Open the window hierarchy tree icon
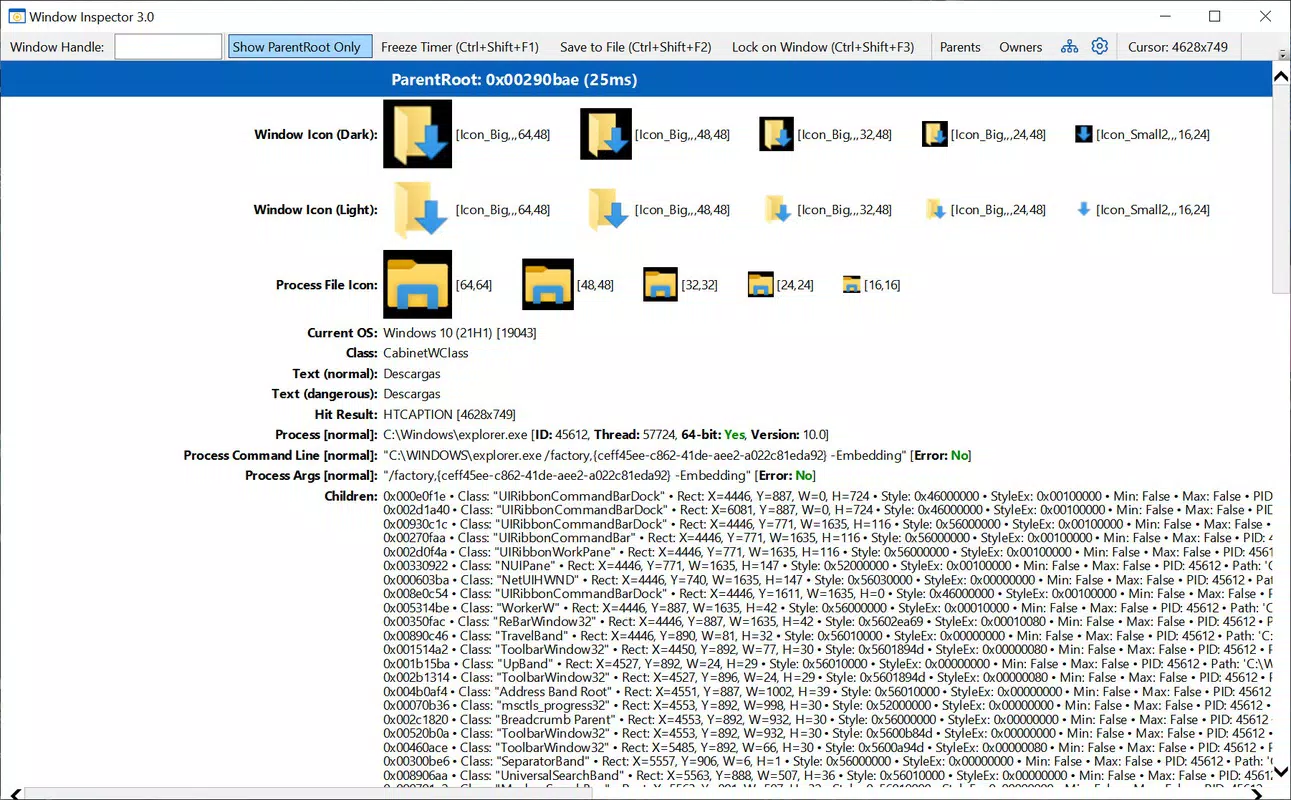This screenshot has width=1291, height=800. point(1070,46)
